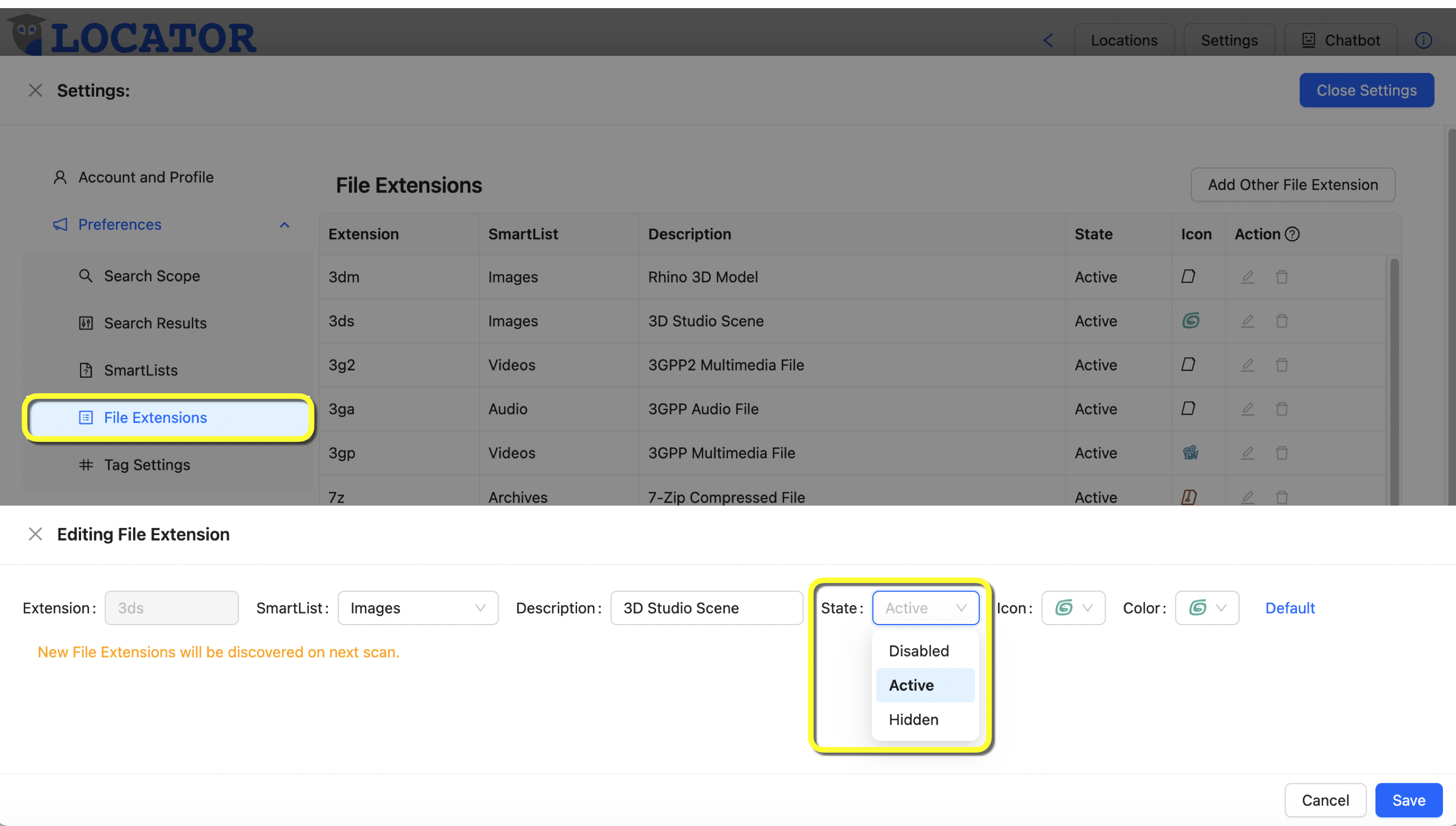This screenshot has width=1456, height=826.
Task: Click edit pencil for 3dm row
Action: [x=1247, y=277]
